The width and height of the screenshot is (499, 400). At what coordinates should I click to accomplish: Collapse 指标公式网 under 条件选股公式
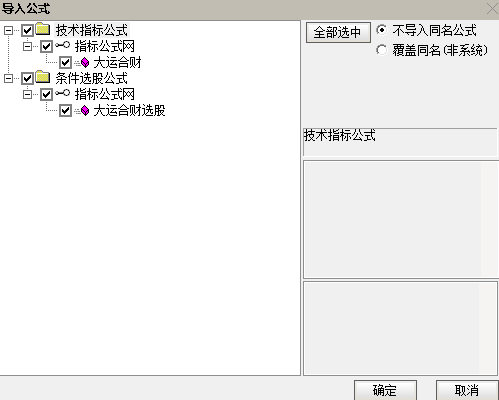pos(27,94)
